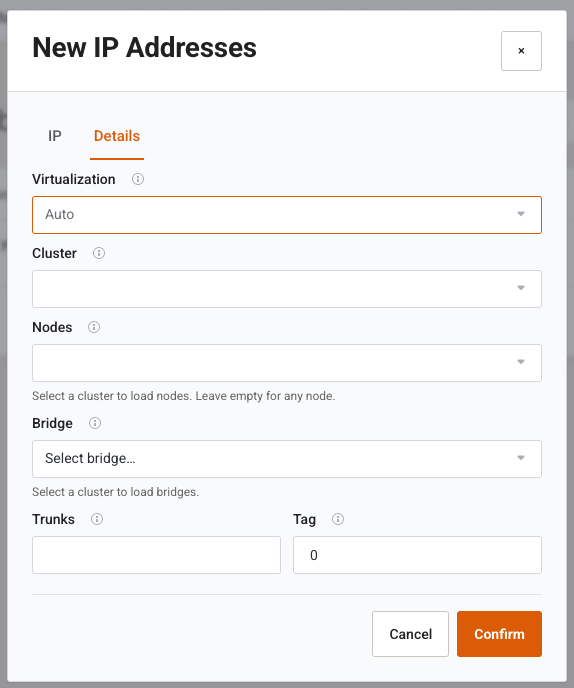The height and width of the screenshot is (688, 574).
Task: Focus the Trunks input field
Action: (x=156, y=555)
